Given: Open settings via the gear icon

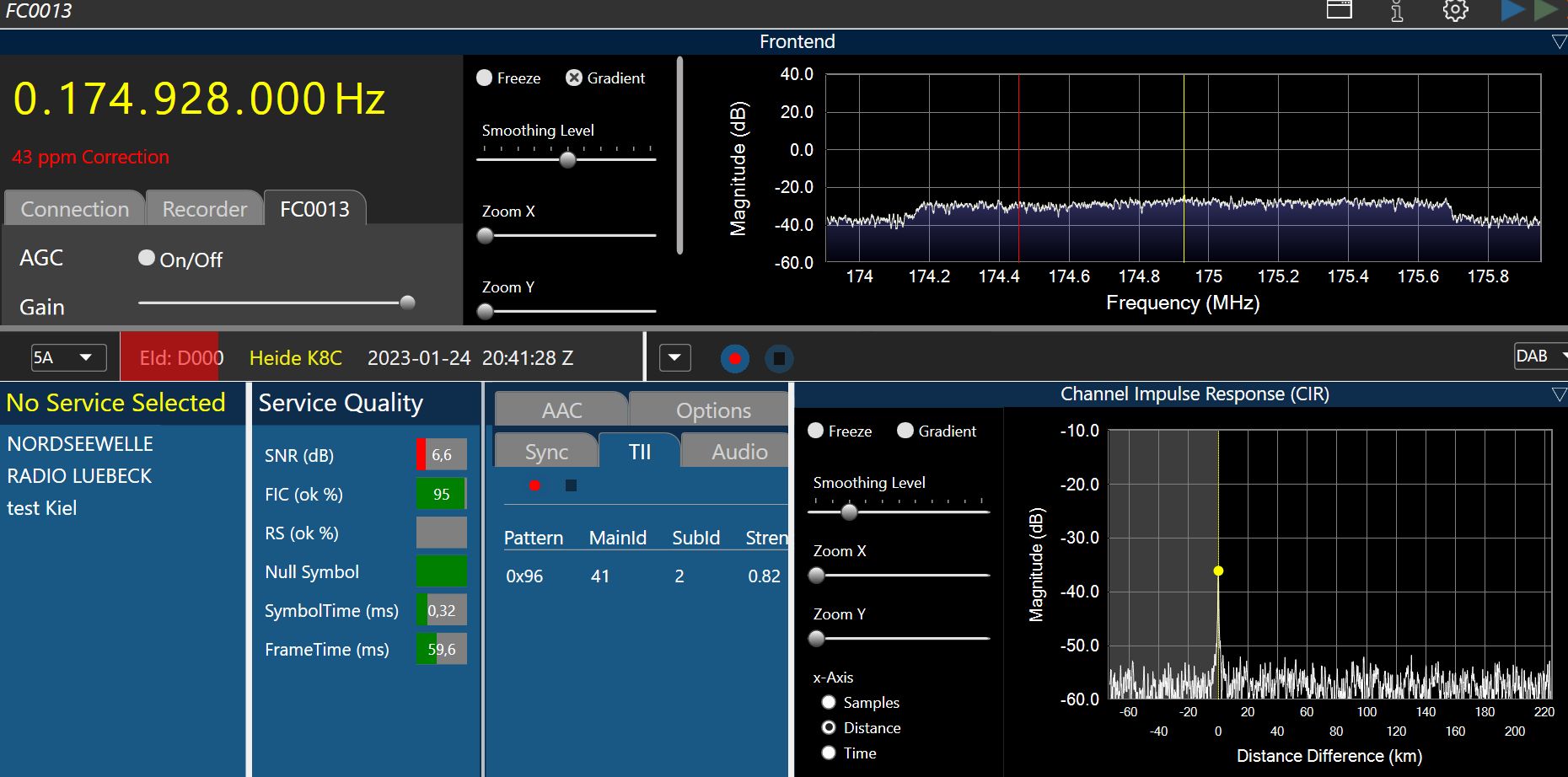Looking at the screenshot, I should click(1455, 11).
